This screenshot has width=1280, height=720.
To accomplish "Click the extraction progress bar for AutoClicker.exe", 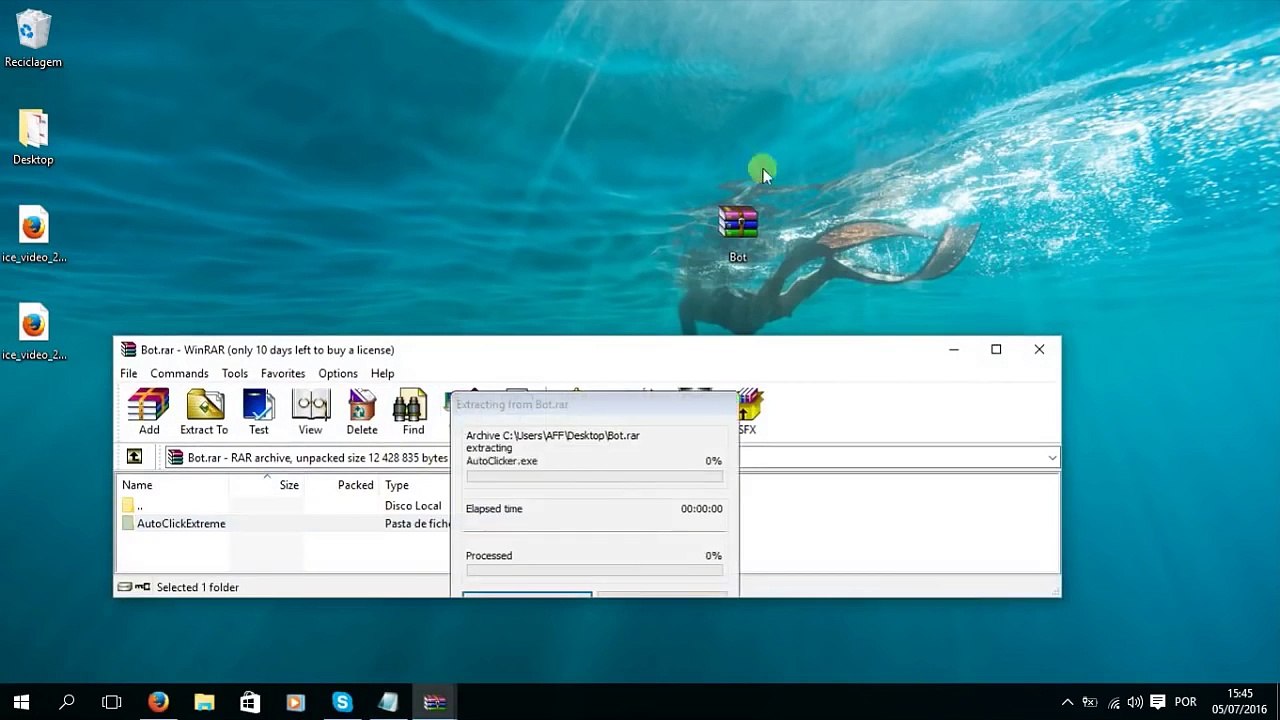I will tap(594, 476).
